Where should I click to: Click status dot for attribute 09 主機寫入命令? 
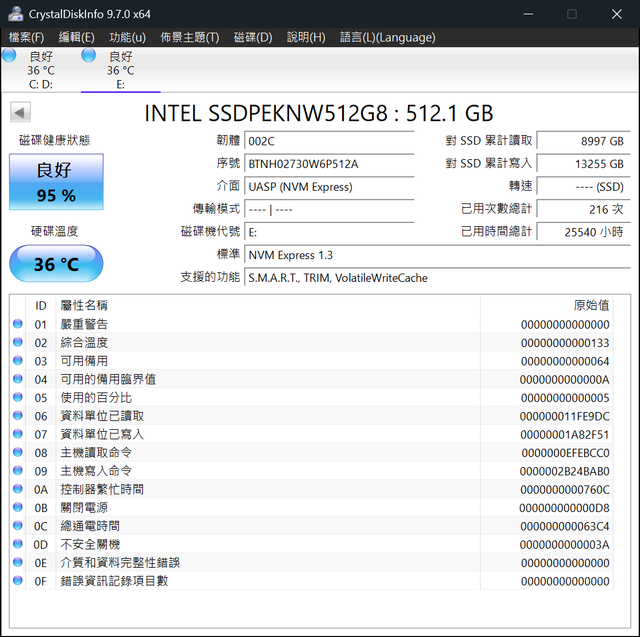18,471
